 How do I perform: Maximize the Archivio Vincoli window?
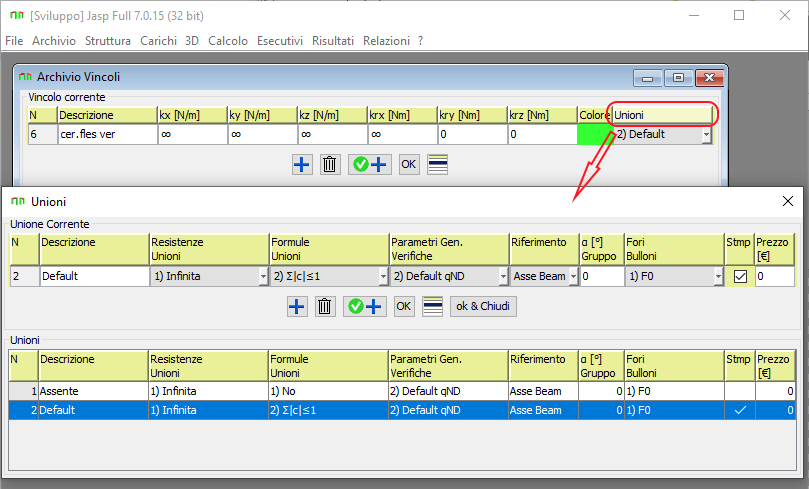[x=678, y=78]
